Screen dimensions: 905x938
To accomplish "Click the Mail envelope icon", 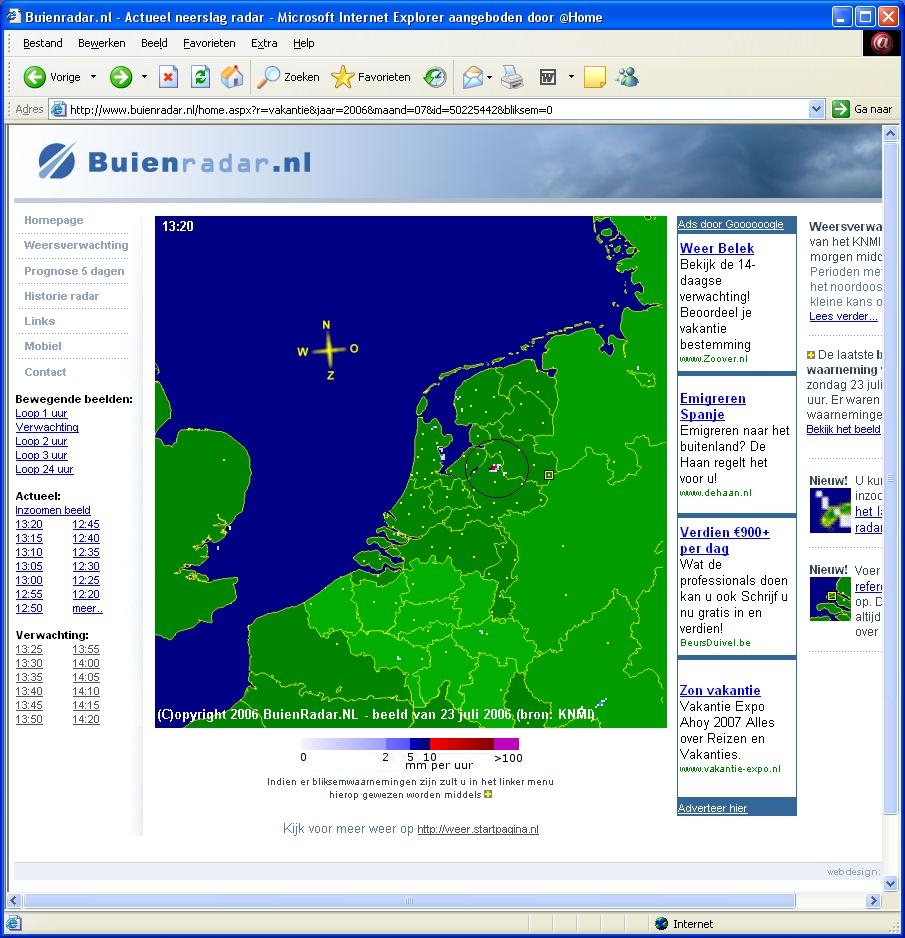I will click(473, 77).
